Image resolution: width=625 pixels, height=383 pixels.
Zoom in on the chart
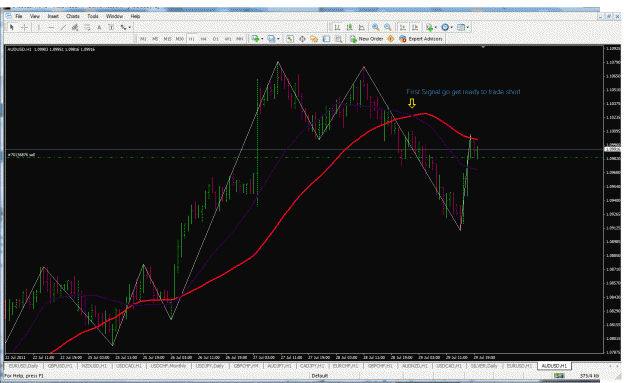(x=375, y=27)
